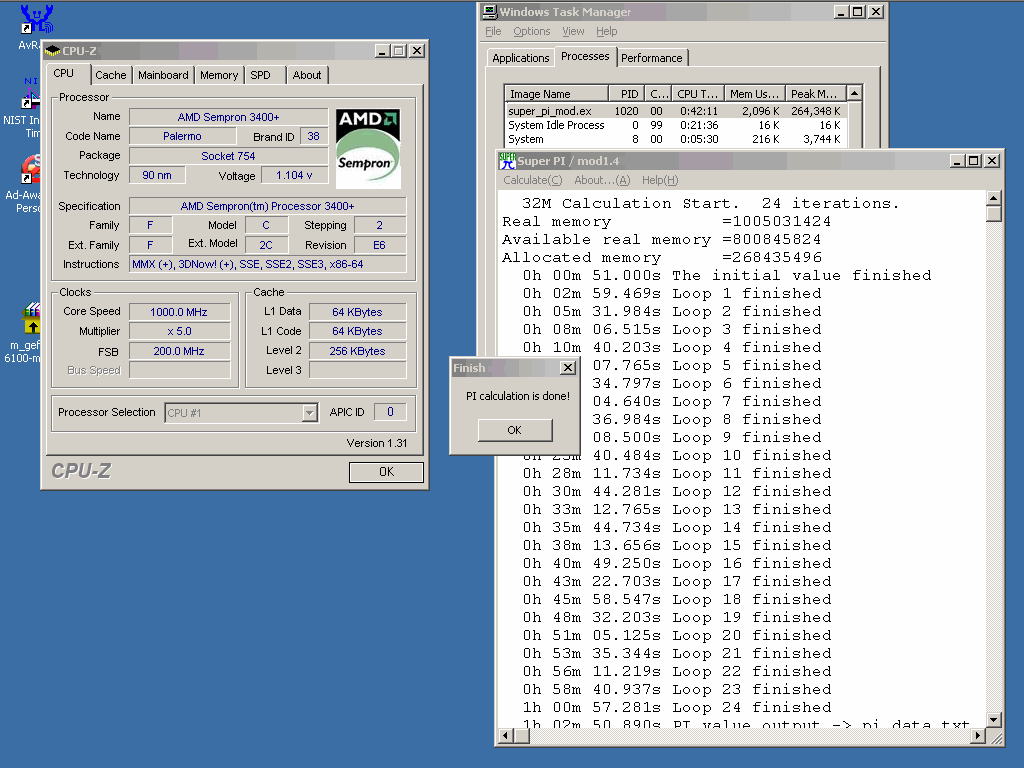
Task: Click the Multiplier value 'x 5.0'
Action: (179, 331)
